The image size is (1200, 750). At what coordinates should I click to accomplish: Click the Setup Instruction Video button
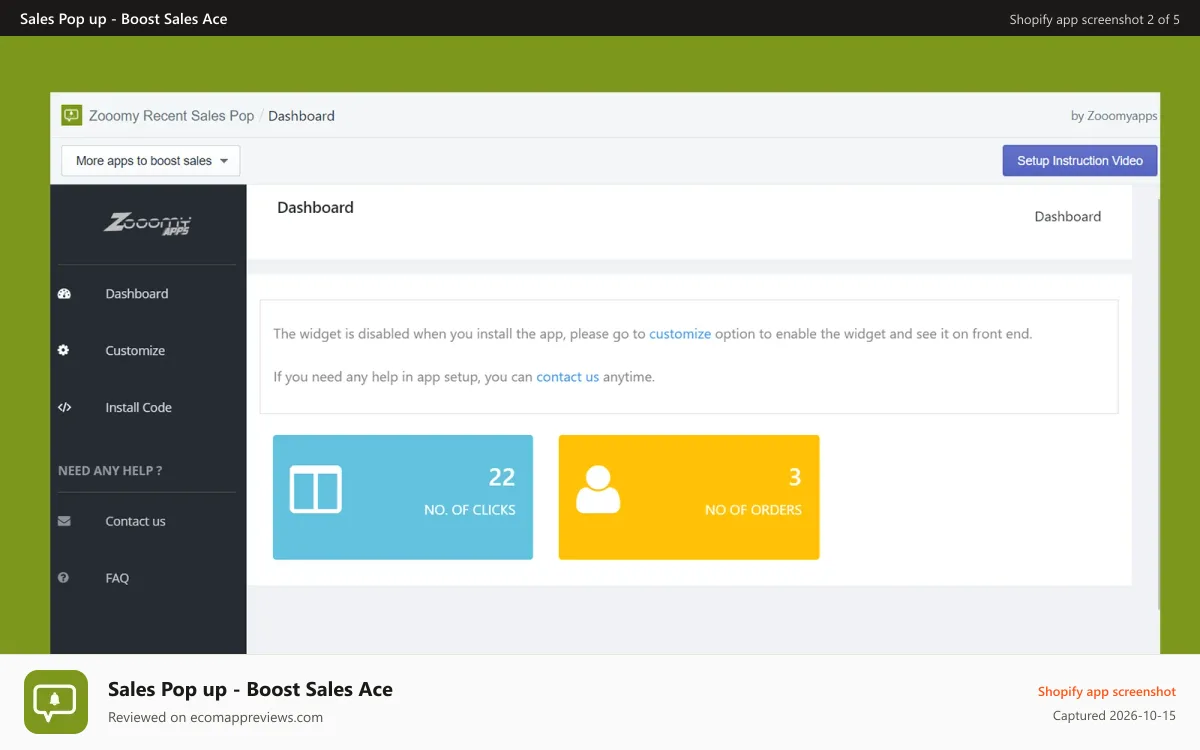click(x=1080, y=161)
